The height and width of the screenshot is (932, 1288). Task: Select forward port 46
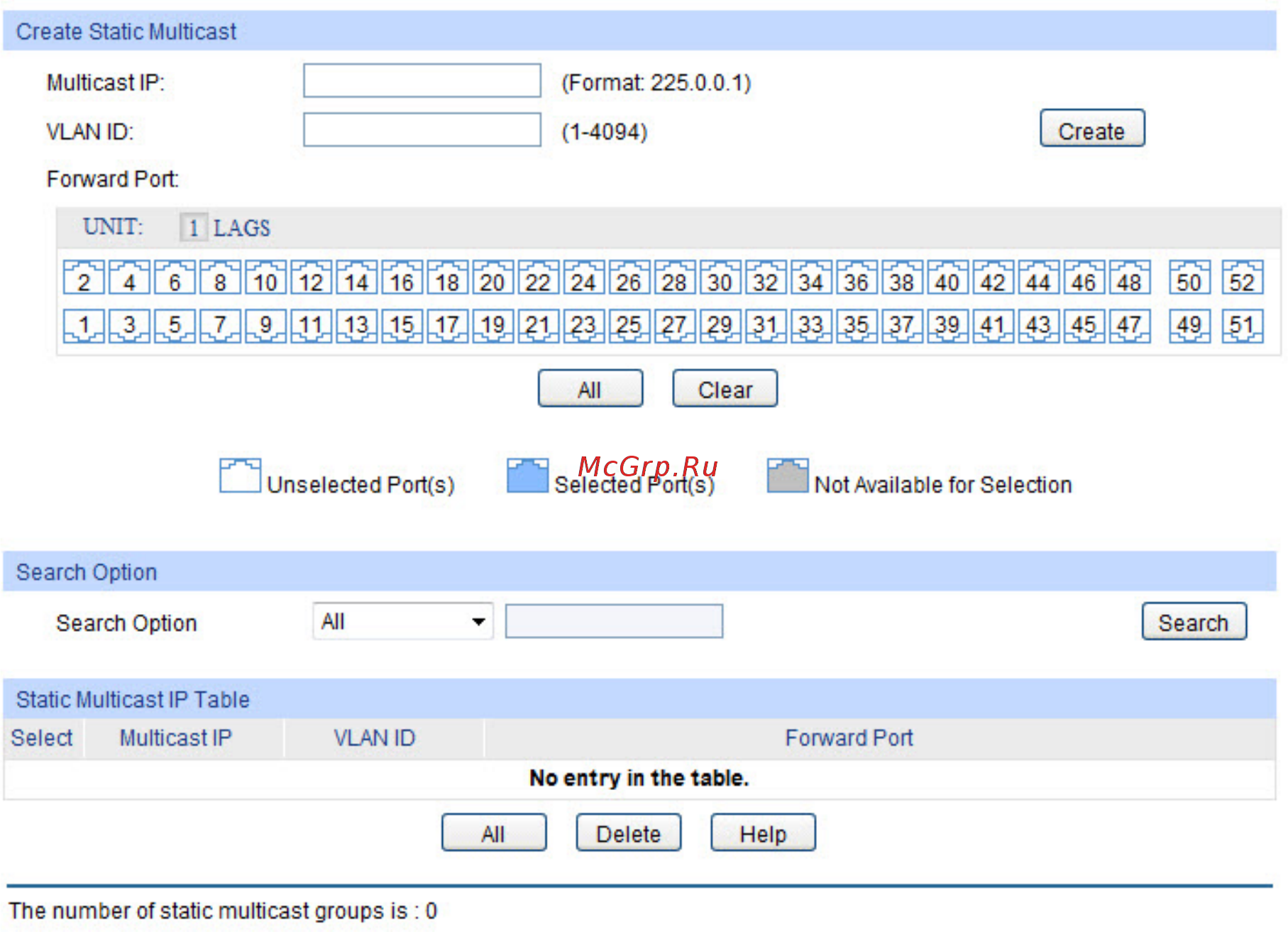click(1083, 278)
